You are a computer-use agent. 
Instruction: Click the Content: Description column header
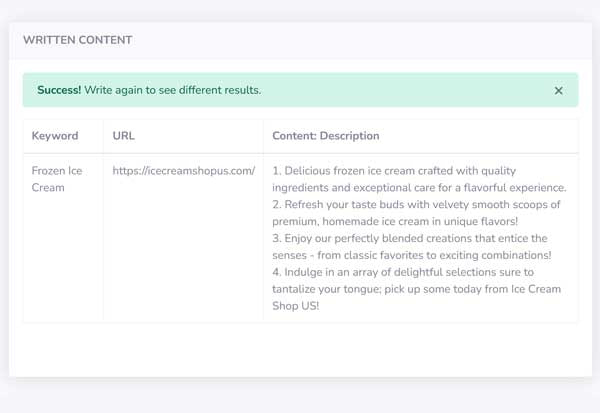click(326, 136)
